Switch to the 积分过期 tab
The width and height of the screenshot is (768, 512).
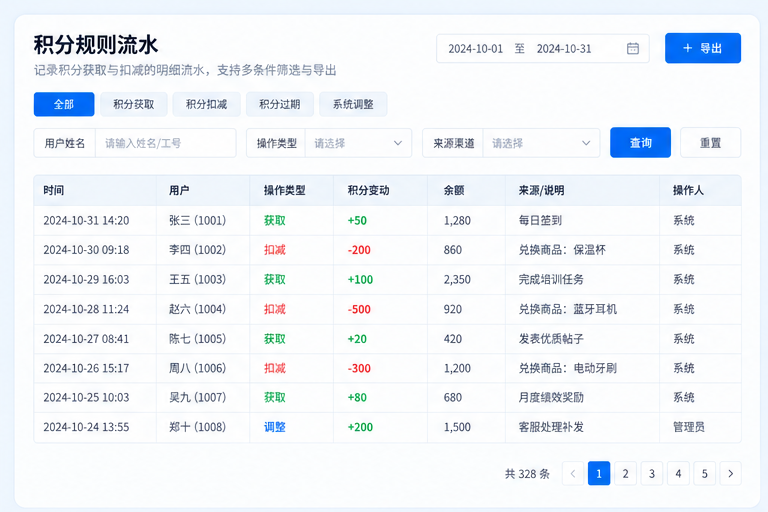(280, 104)
